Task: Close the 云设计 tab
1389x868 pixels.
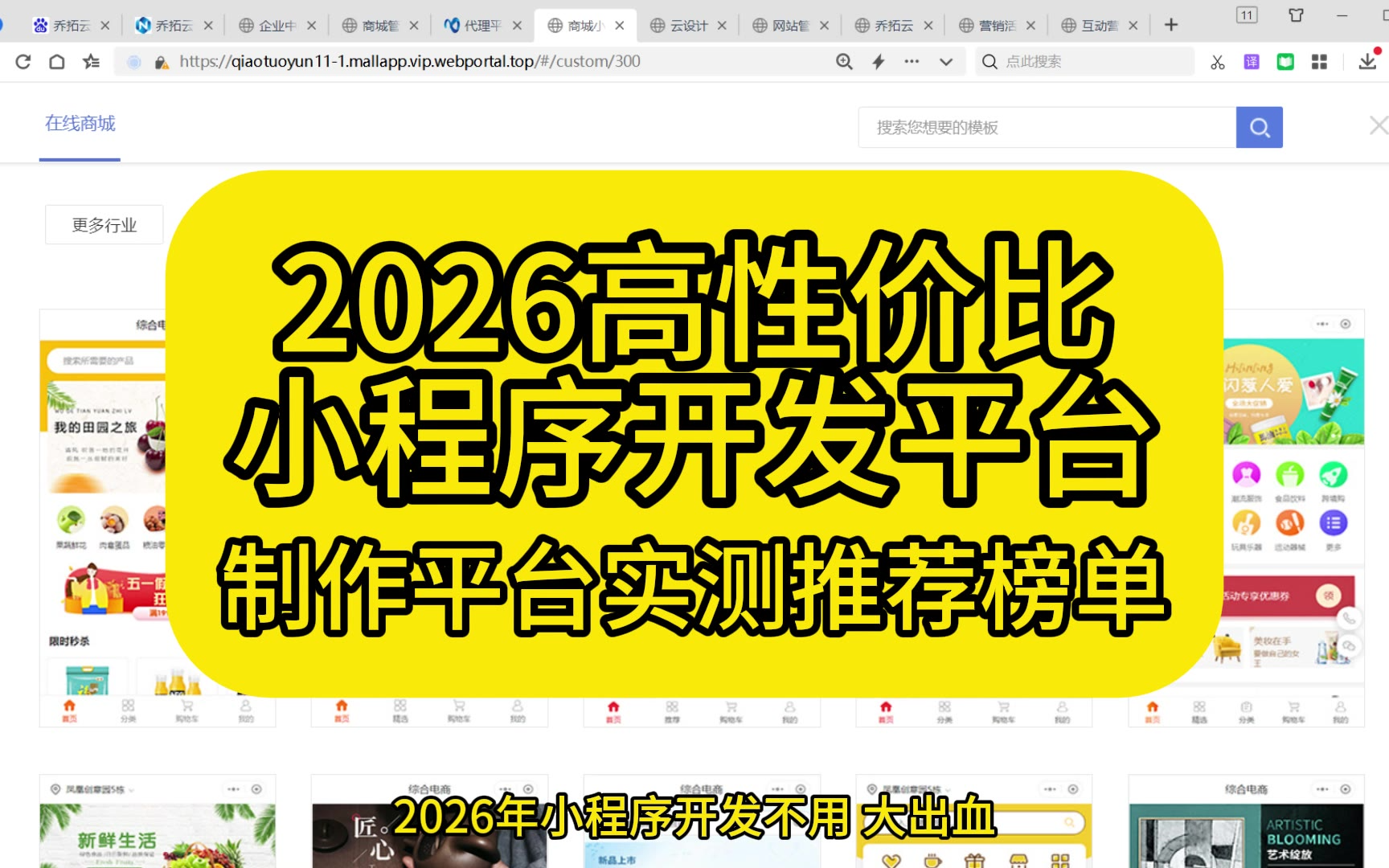Action: 722,26
